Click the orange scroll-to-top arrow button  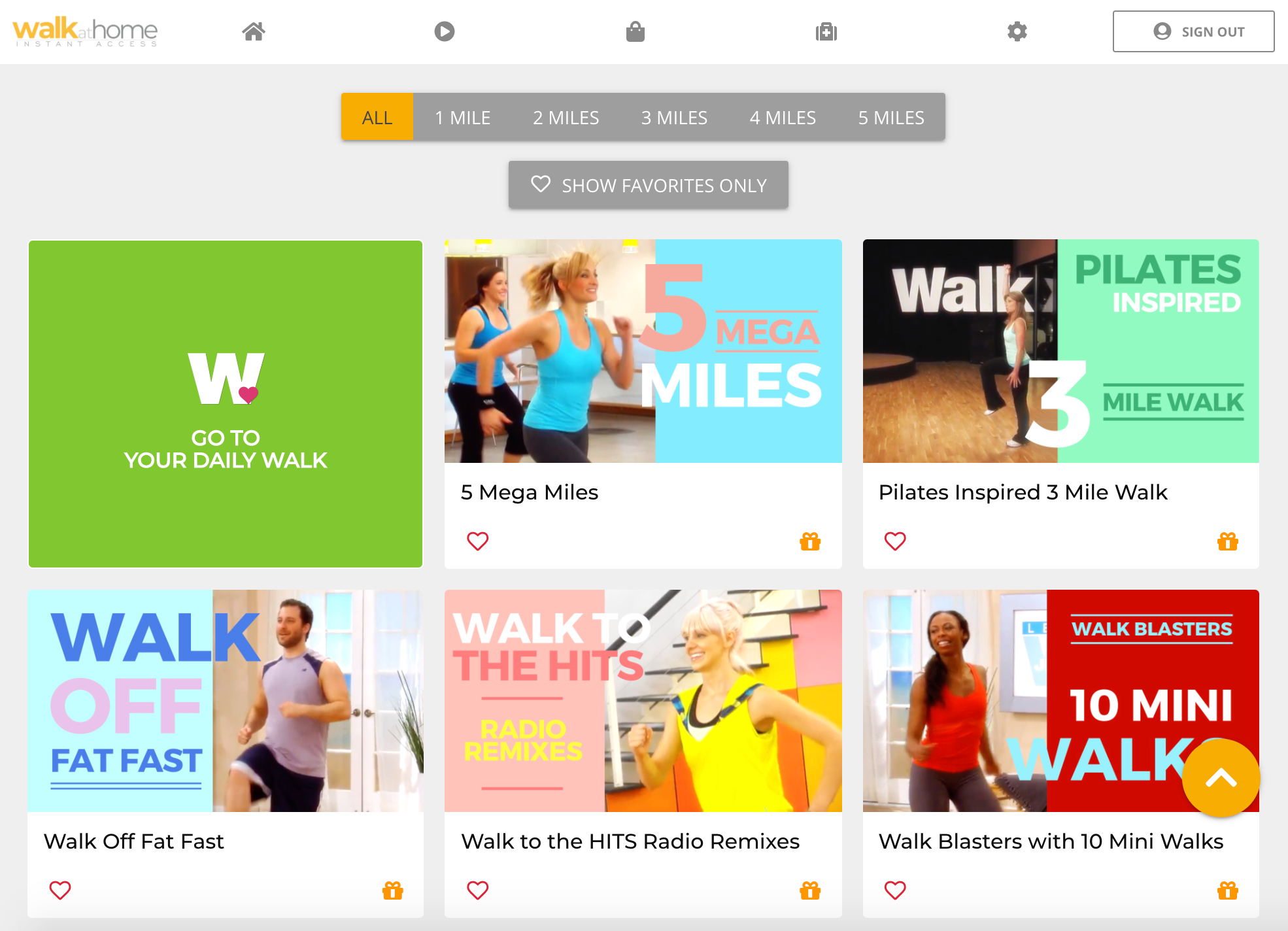coord(1221,778)
